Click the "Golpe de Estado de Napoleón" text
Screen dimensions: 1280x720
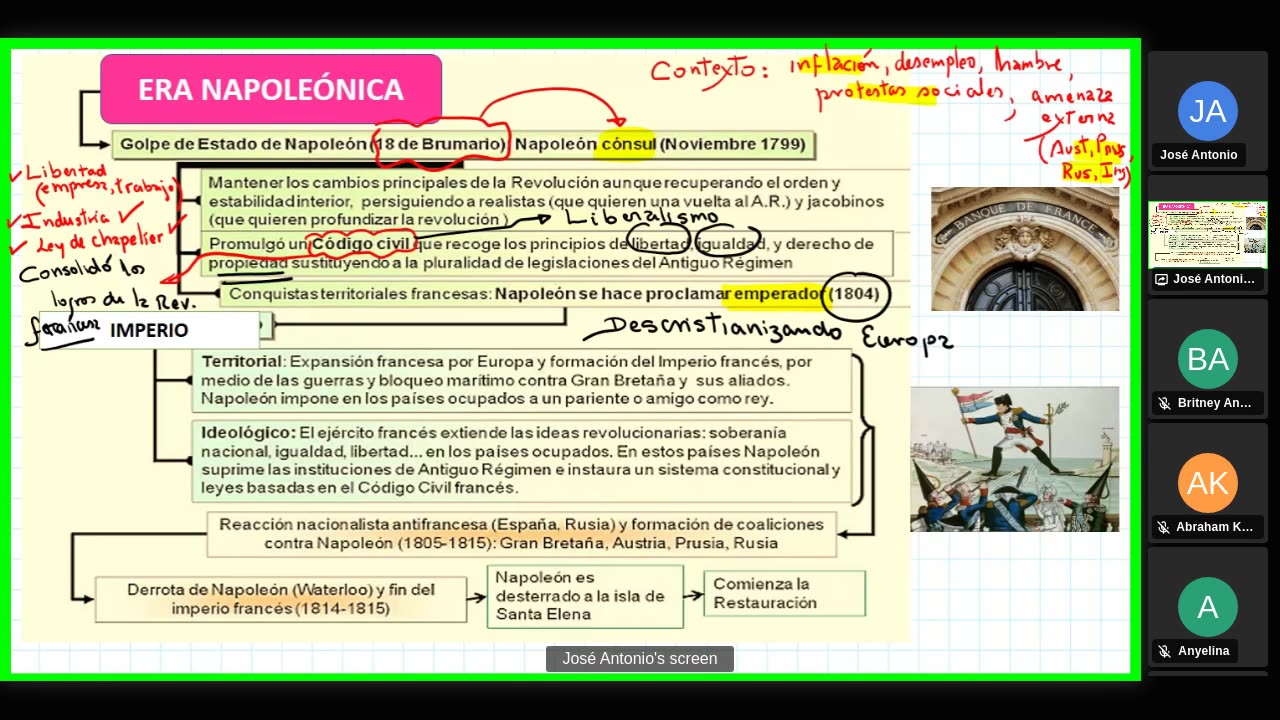click(x=243, y=144)
